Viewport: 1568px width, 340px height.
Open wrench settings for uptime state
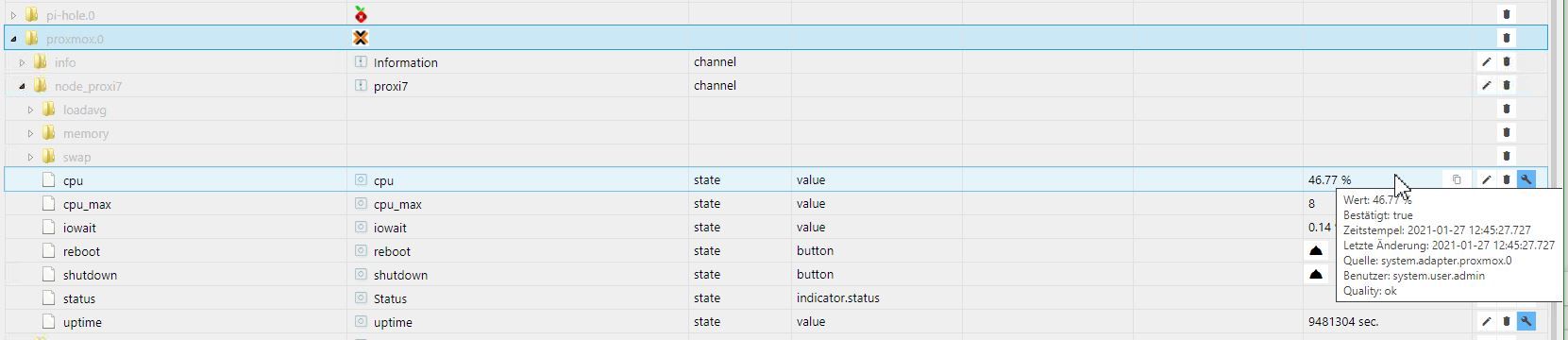(1526, 321)
